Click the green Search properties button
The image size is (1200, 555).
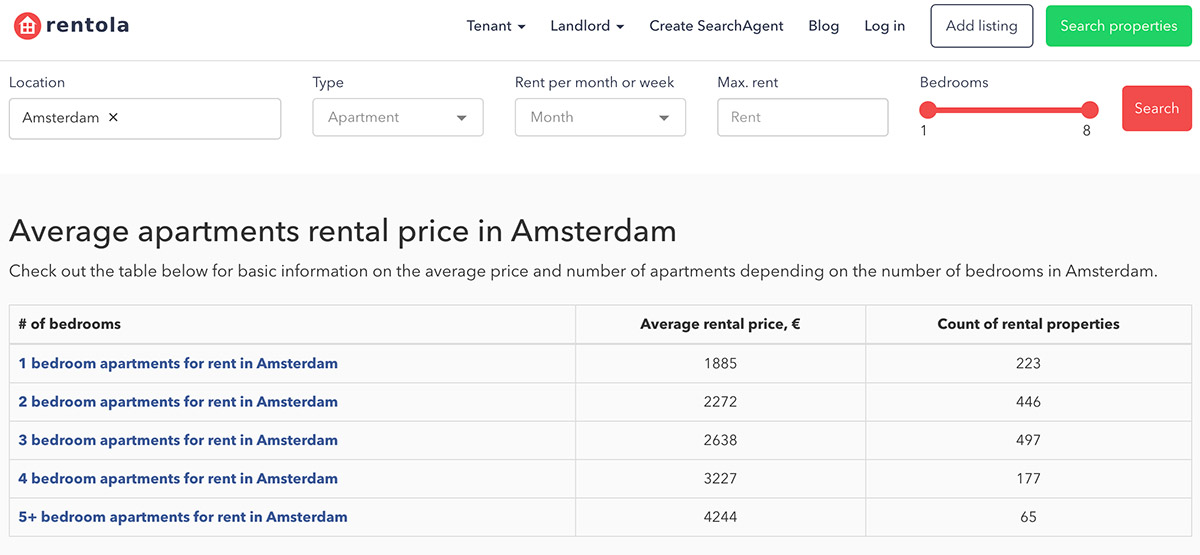[x=1118, y=26]
